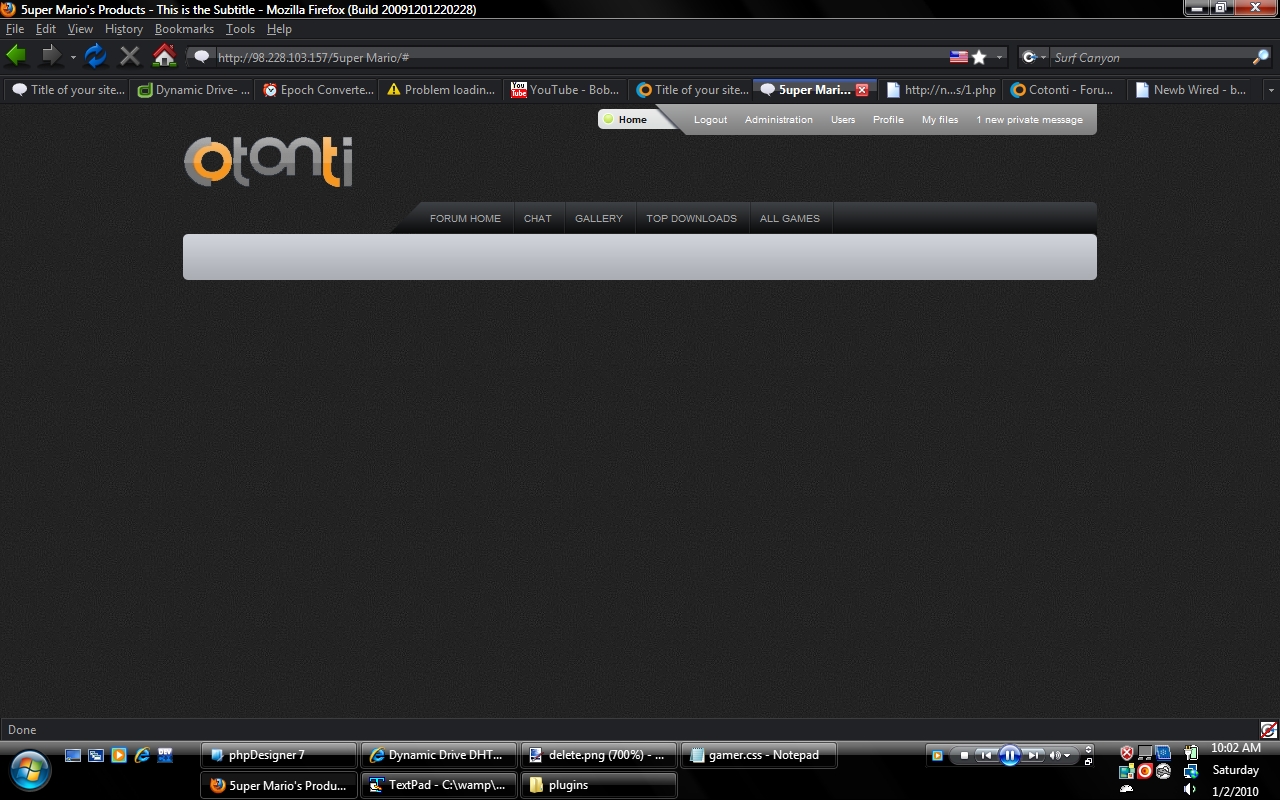1280x800 pixels.
Task: Click the script-blocker icon in the status bar
Action: coord(1268,730)
